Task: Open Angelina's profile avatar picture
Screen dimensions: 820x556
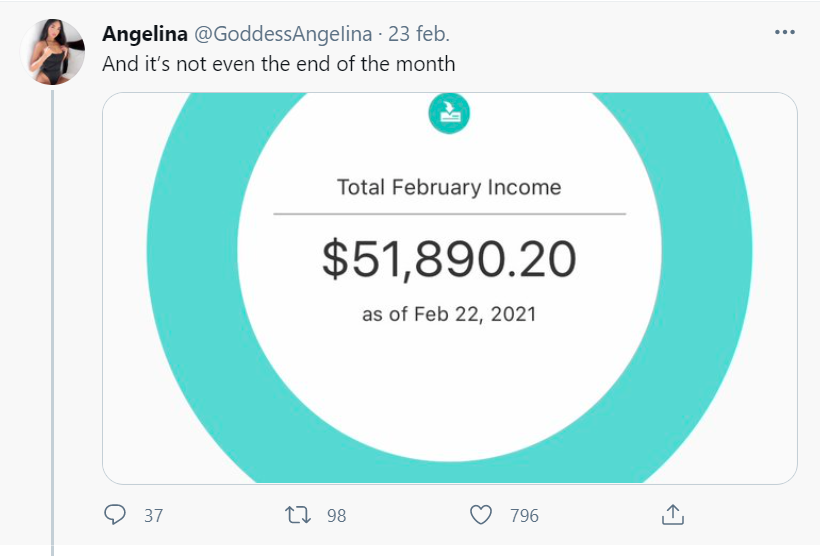Action: [x=53, y=52]
